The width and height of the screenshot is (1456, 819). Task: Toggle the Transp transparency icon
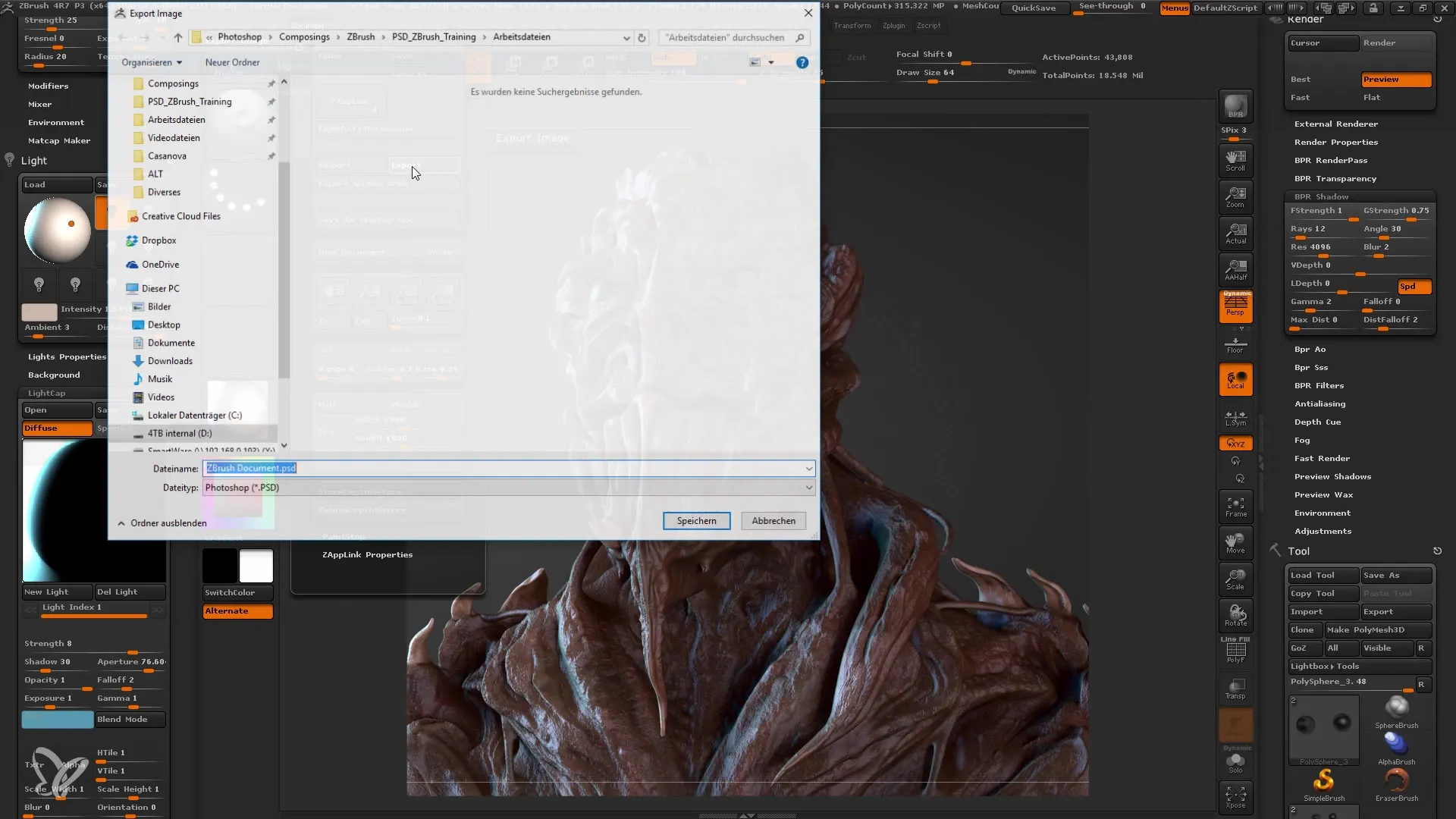[x=1235, y=689]
